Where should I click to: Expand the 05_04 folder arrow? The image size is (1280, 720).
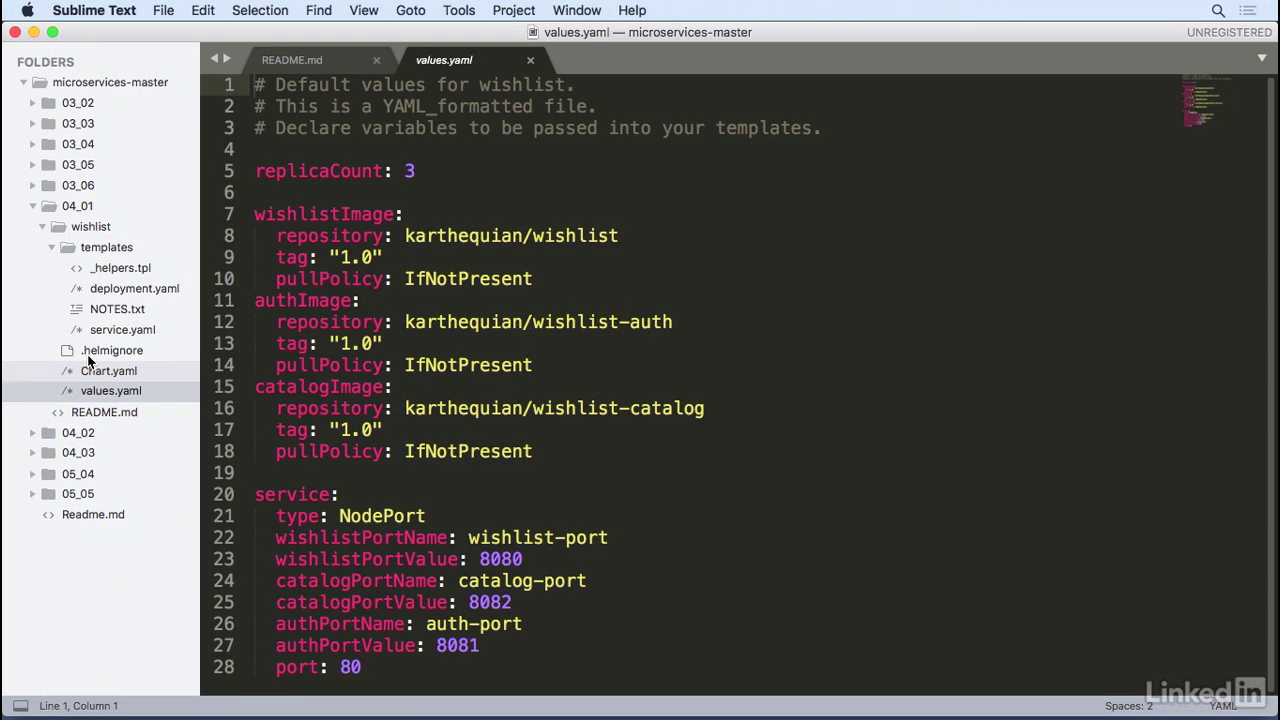click(x=32, y=474)
